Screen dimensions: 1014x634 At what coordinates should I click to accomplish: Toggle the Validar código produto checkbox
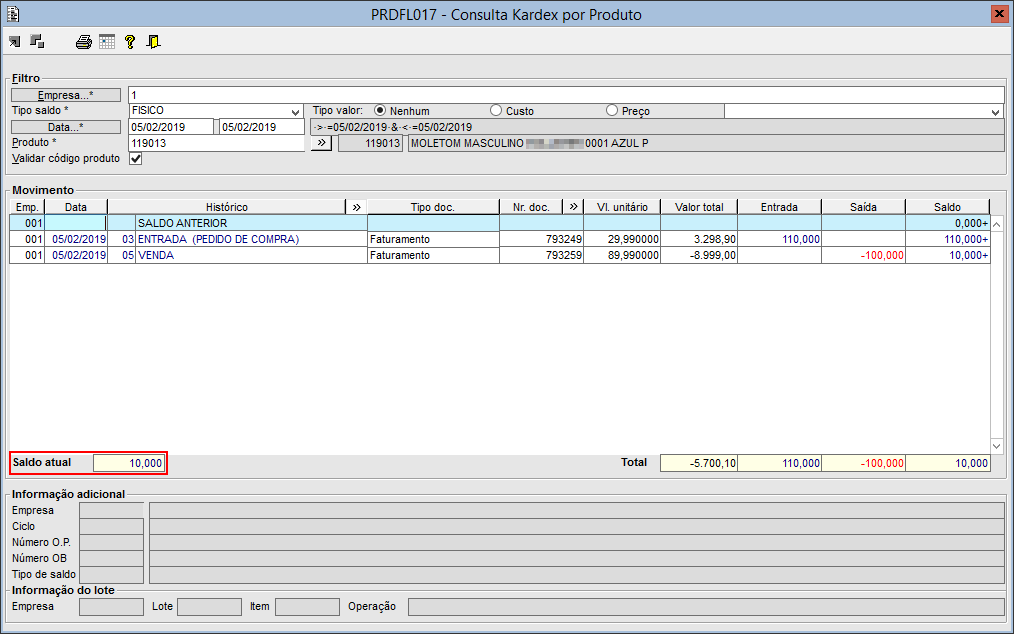tap(135, 158)
